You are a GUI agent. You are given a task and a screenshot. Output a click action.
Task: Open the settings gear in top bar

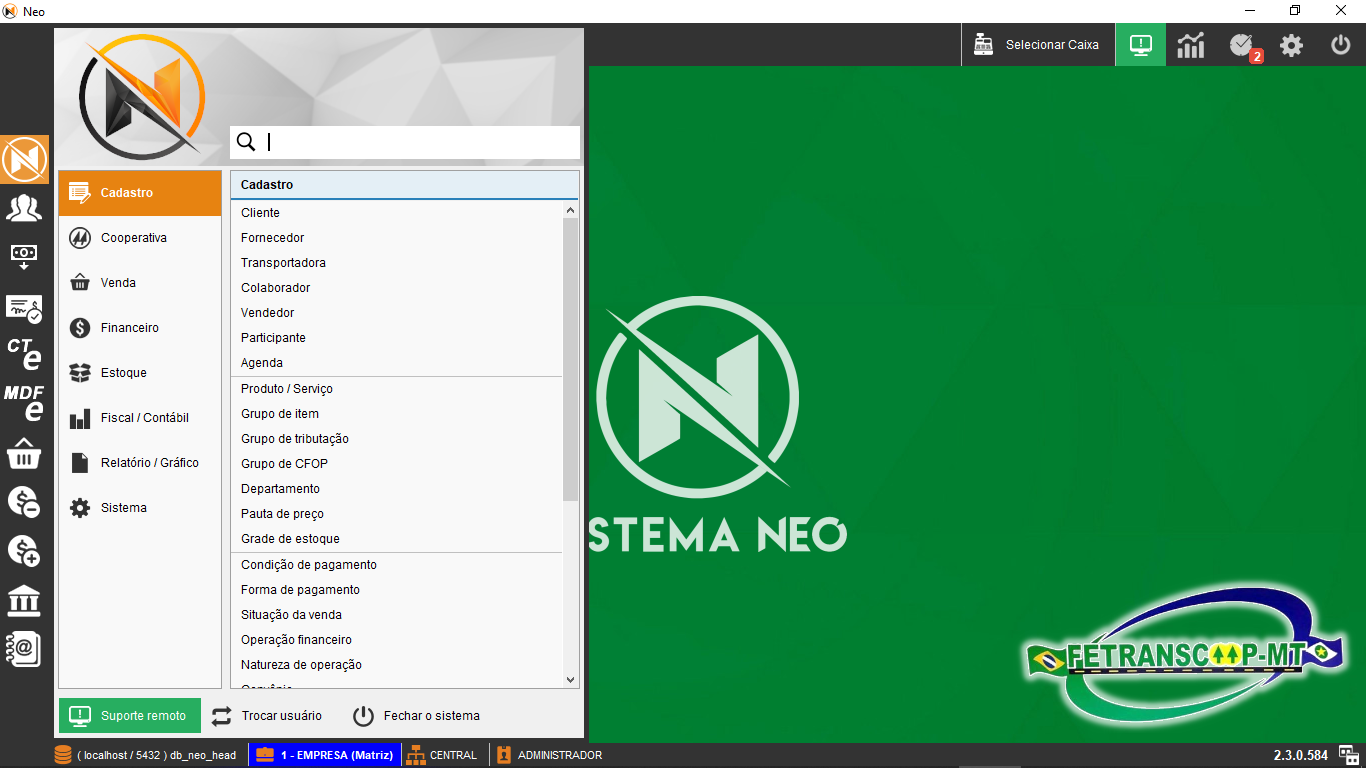click(1292, 45)
